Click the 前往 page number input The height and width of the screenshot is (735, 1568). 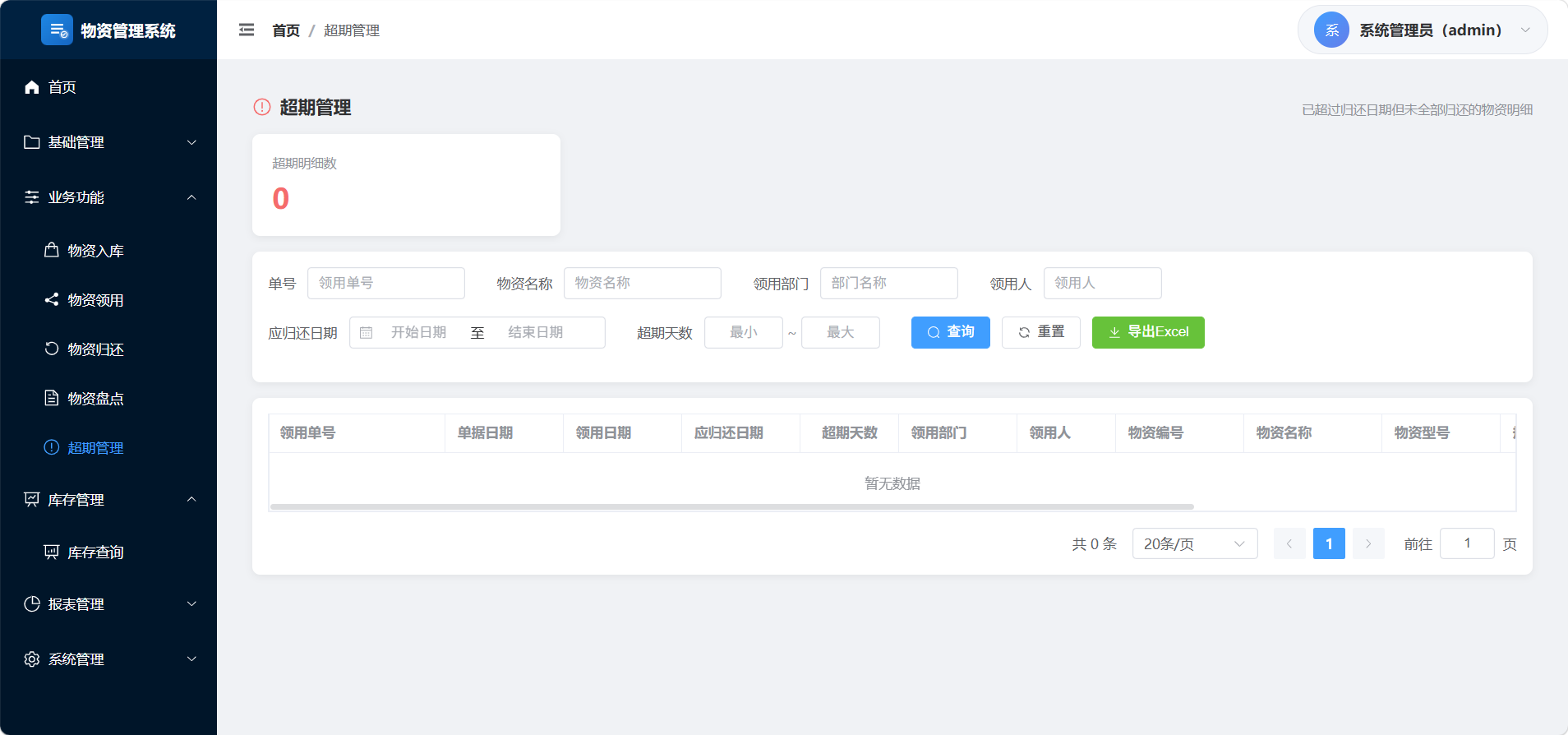click(x=1467, y=543)
